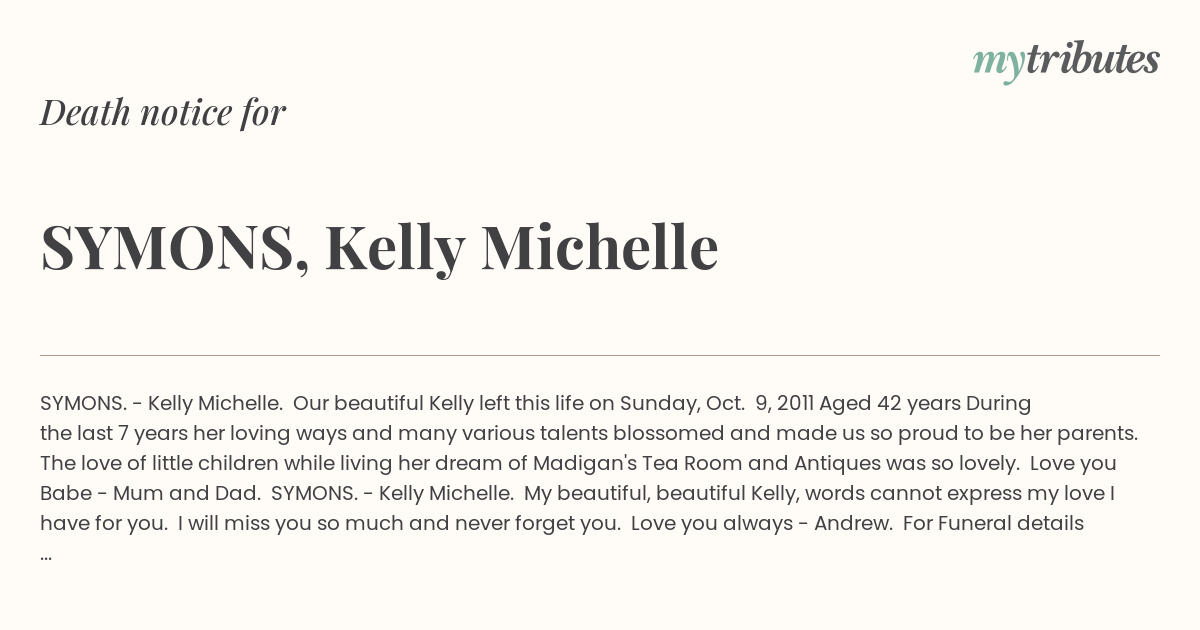Click "Love you Babe" in the notice
Image resolution: width=1200 pixels, height=630 pixels.
tap(1073, 463)
